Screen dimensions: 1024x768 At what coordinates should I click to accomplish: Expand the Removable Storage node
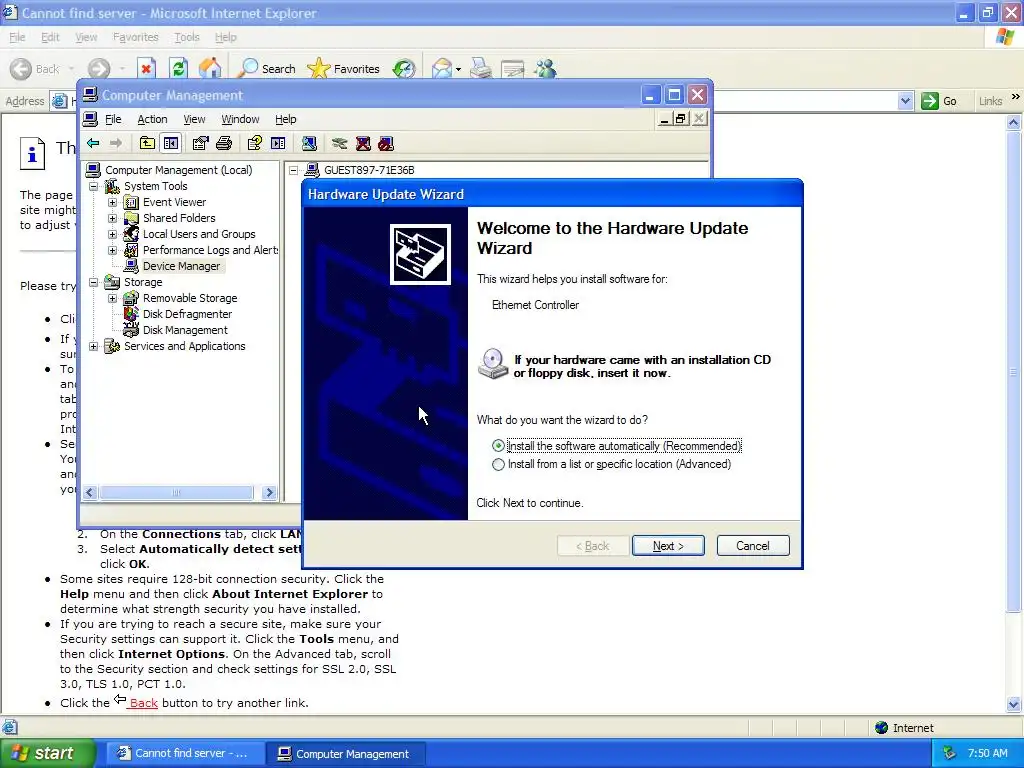112,298
